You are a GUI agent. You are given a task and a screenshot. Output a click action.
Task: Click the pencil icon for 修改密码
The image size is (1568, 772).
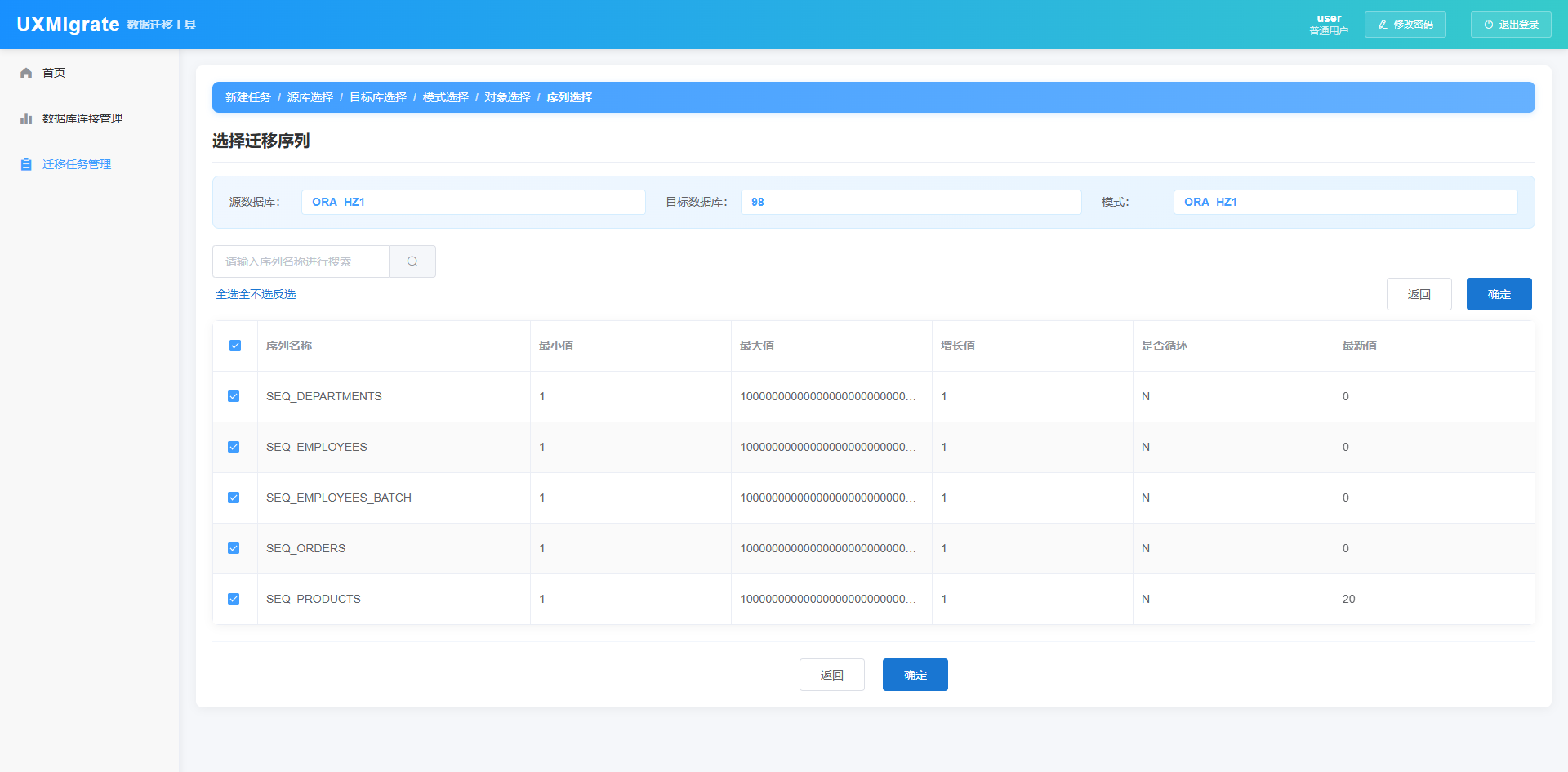click(x=1383, y=25)
